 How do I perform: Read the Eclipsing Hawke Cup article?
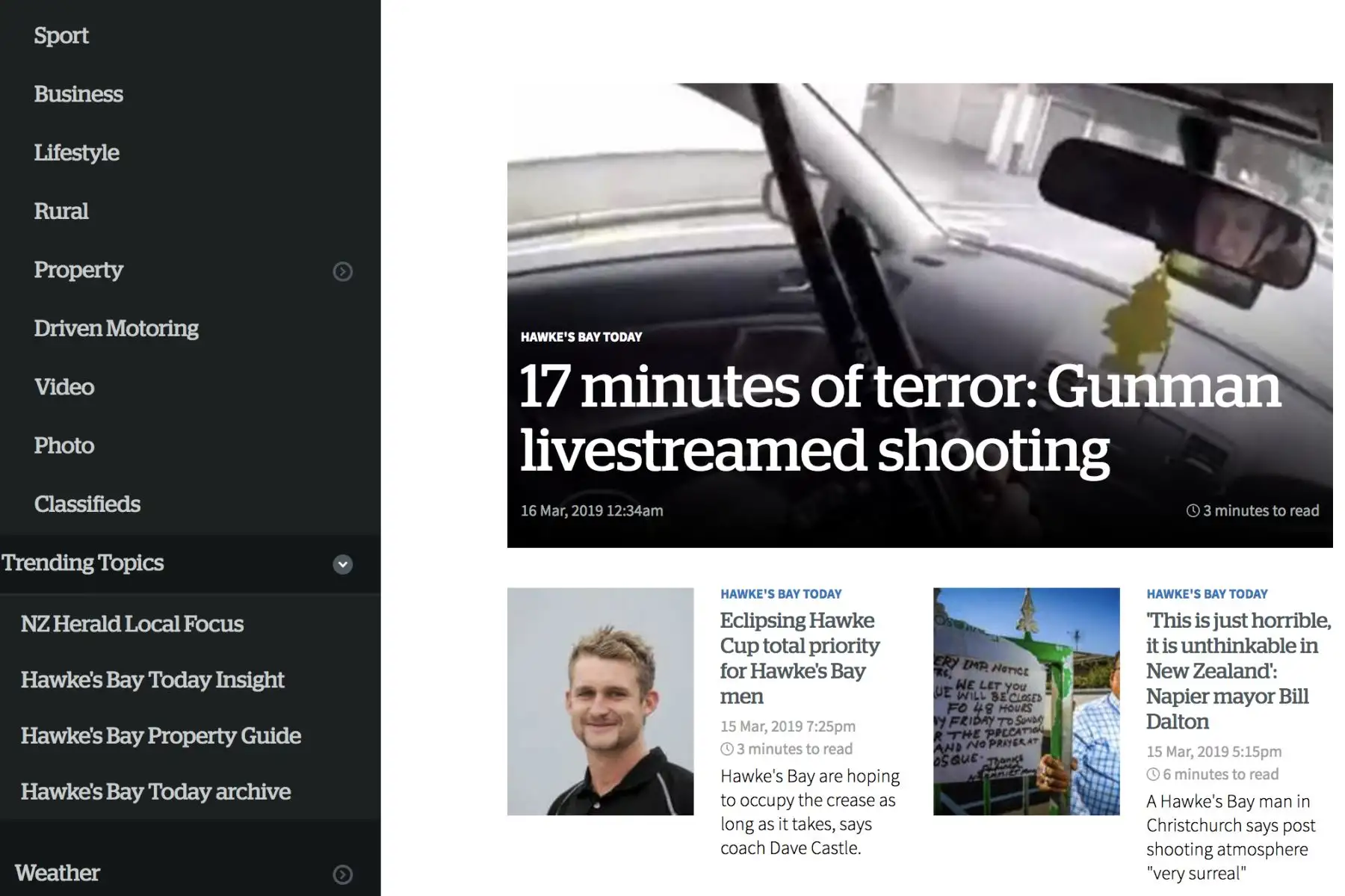(800, 658)
